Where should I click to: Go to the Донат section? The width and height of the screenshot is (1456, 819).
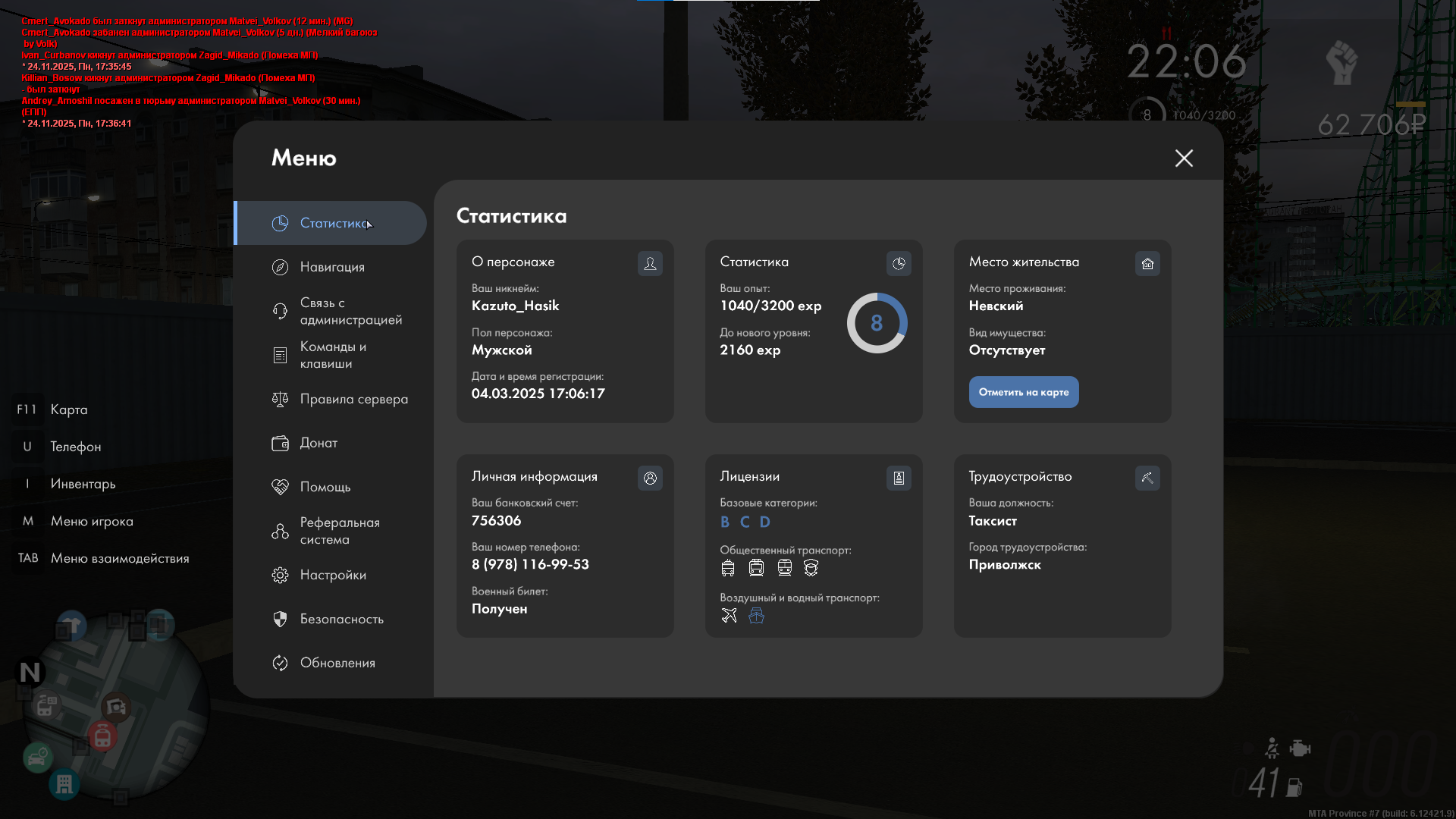coord(318,443)
